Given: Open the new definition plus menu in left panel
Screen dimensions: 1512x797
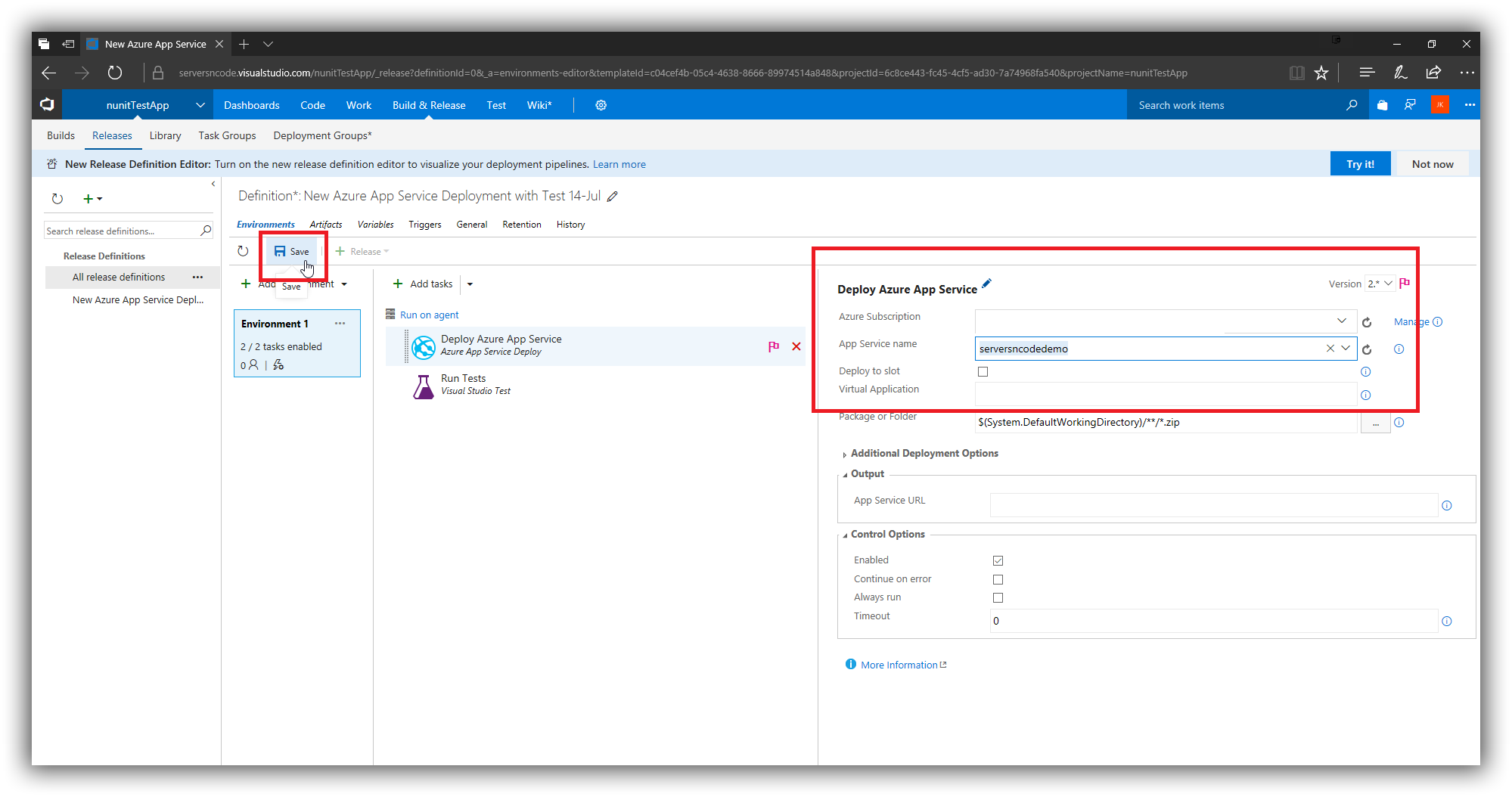Looking at the screenshot, I should pyautogui.click(x=92, y=199).
